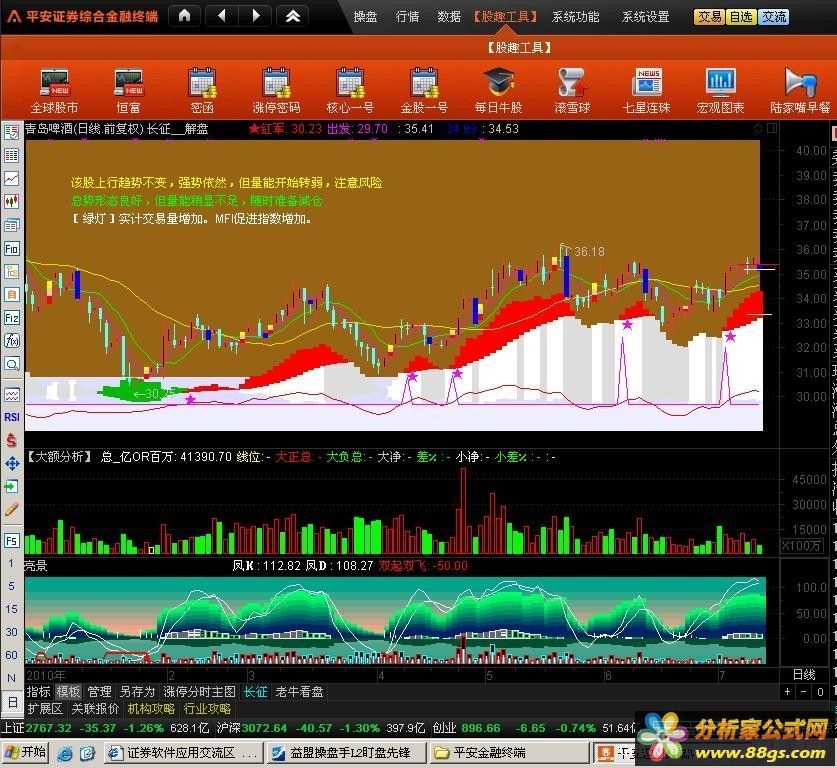Click the 交流 button
837x768 pixels.
point(773,17)
